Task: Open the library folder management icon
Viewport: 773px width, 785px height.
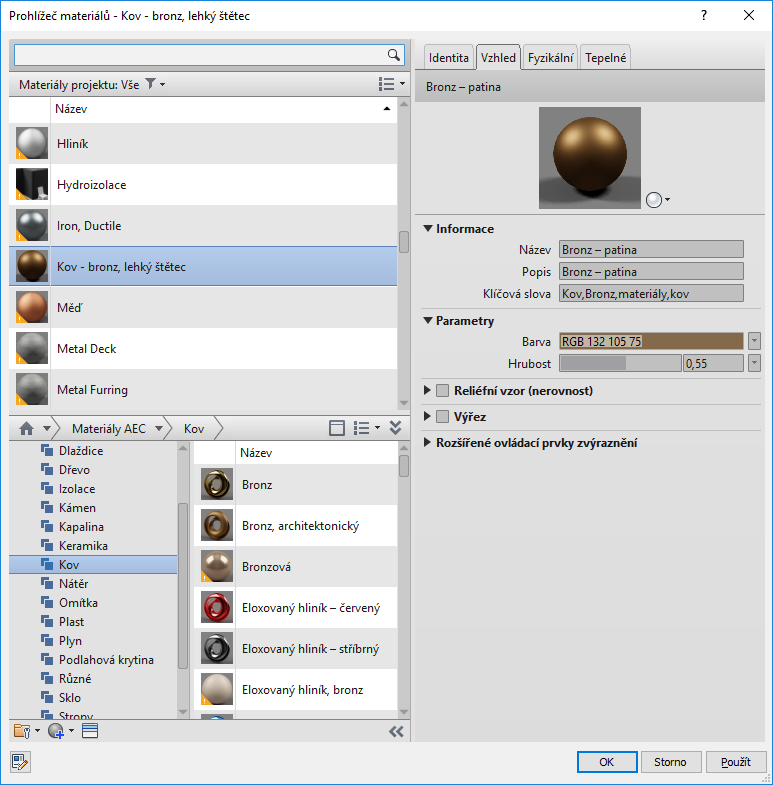Action: [x=22, y=731]
